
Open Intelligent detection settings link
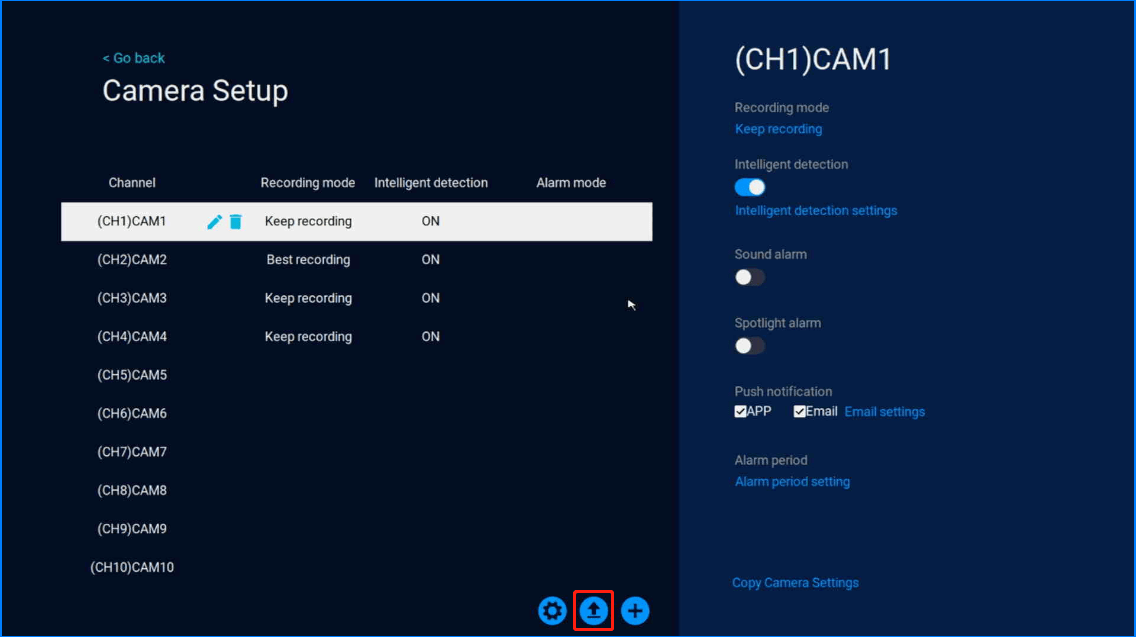click(816, 211)
